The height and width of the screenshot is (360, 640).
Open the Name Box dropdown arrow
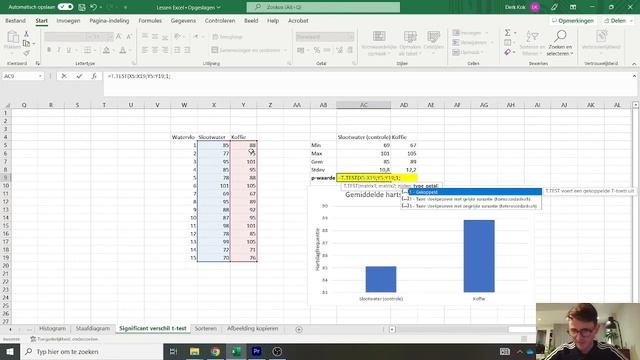tap(40, 76)
